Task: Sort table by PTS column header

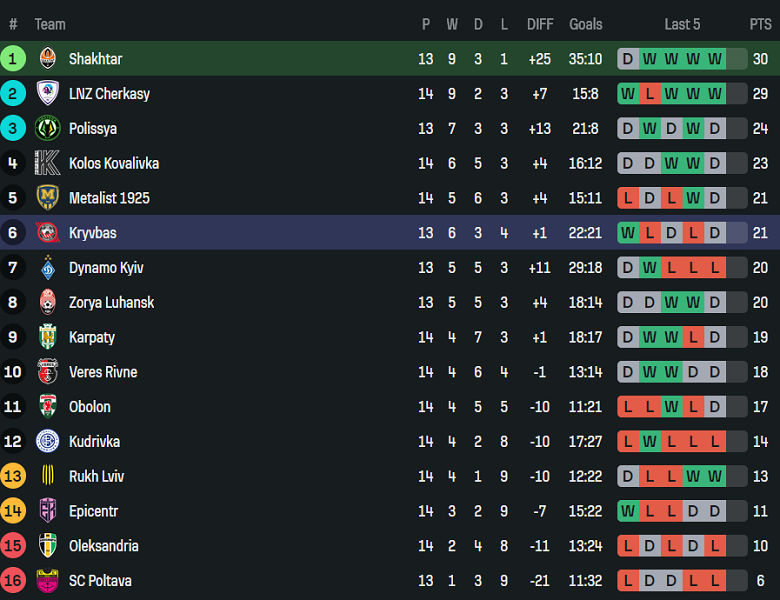Action: (x=760, y=24)
